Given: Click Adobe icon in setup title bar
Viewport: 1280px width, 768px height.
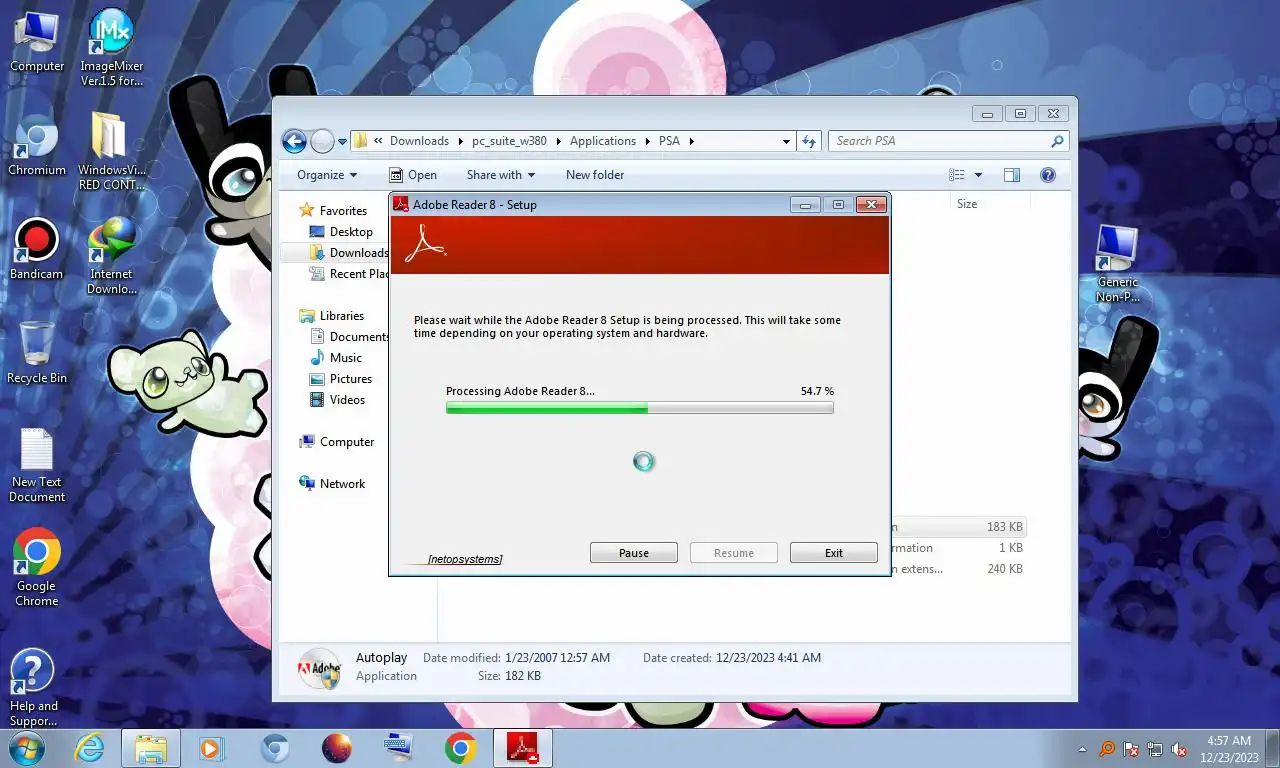Looking at the screenshot, I should click(401, 204).
